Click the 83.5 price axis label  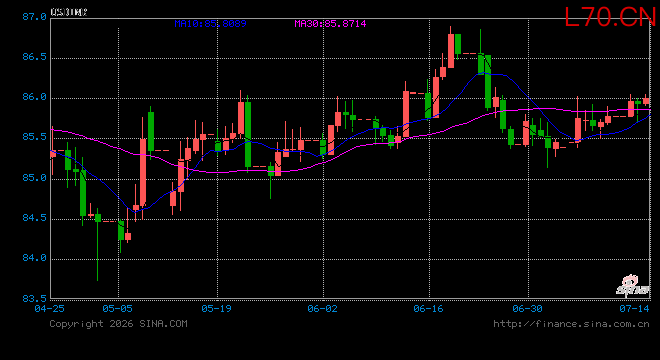coord(34,299)
